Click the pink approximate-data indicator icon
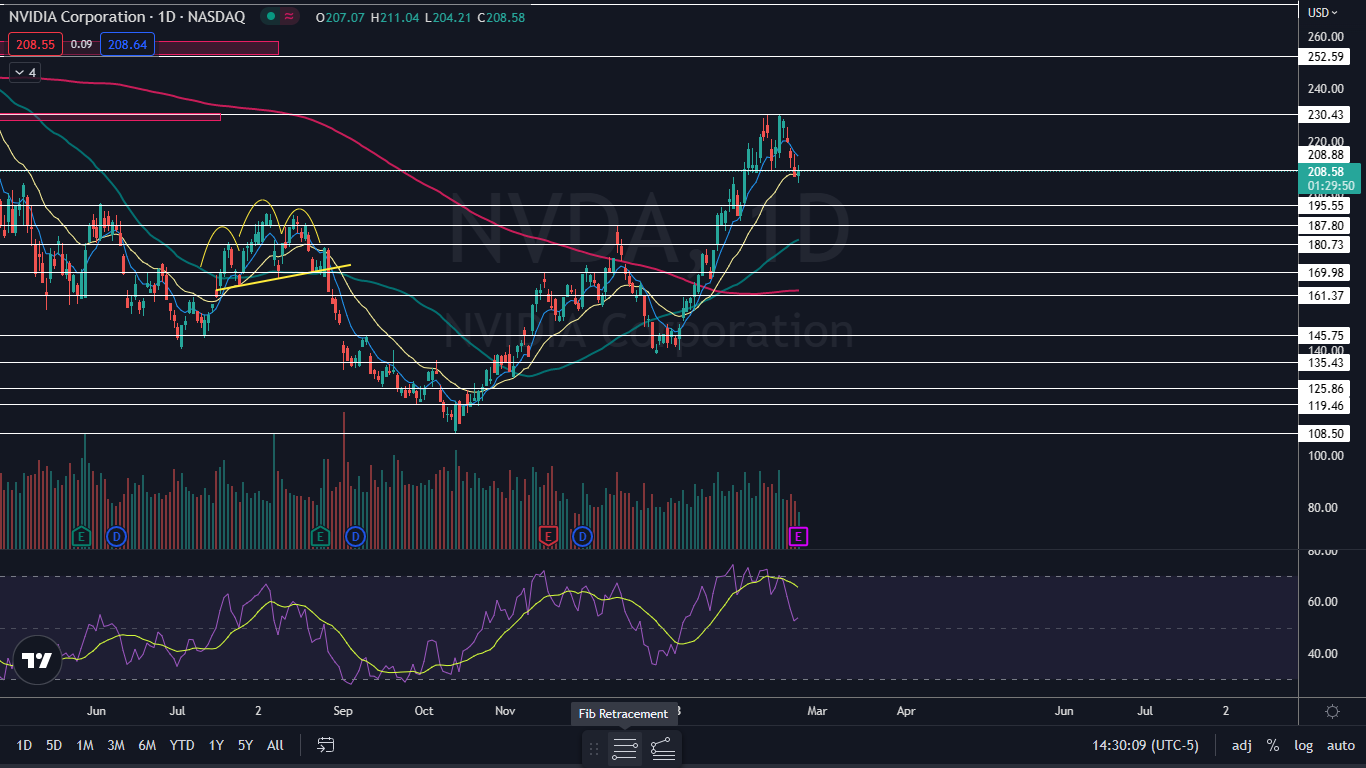This screenshot has width=1366, height=768. click(x=289, y=17)
